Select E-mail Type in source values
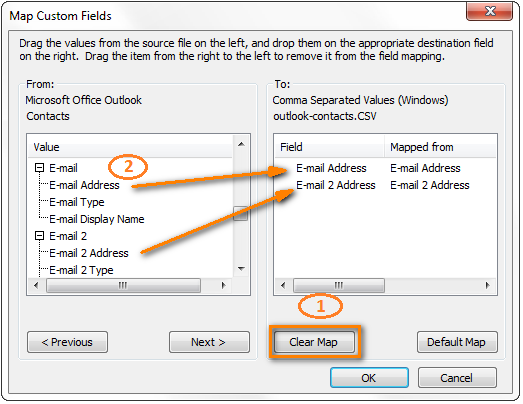Image resolution: width=523 pixels, height=404 pixels. [x=77, y=202]
